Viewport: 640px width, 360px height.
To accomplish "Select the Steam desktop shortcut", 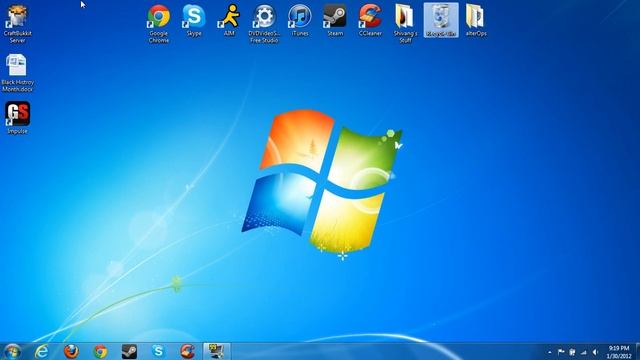I will (335, 21).
